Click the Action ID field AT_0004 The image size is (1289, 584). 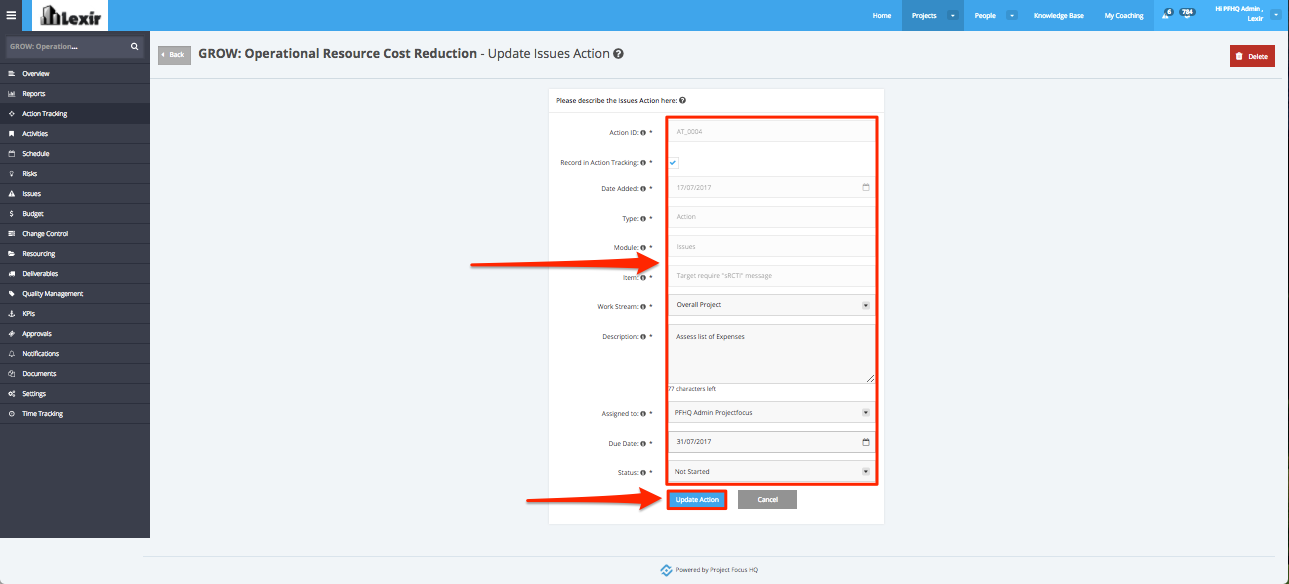coord(771,131)
